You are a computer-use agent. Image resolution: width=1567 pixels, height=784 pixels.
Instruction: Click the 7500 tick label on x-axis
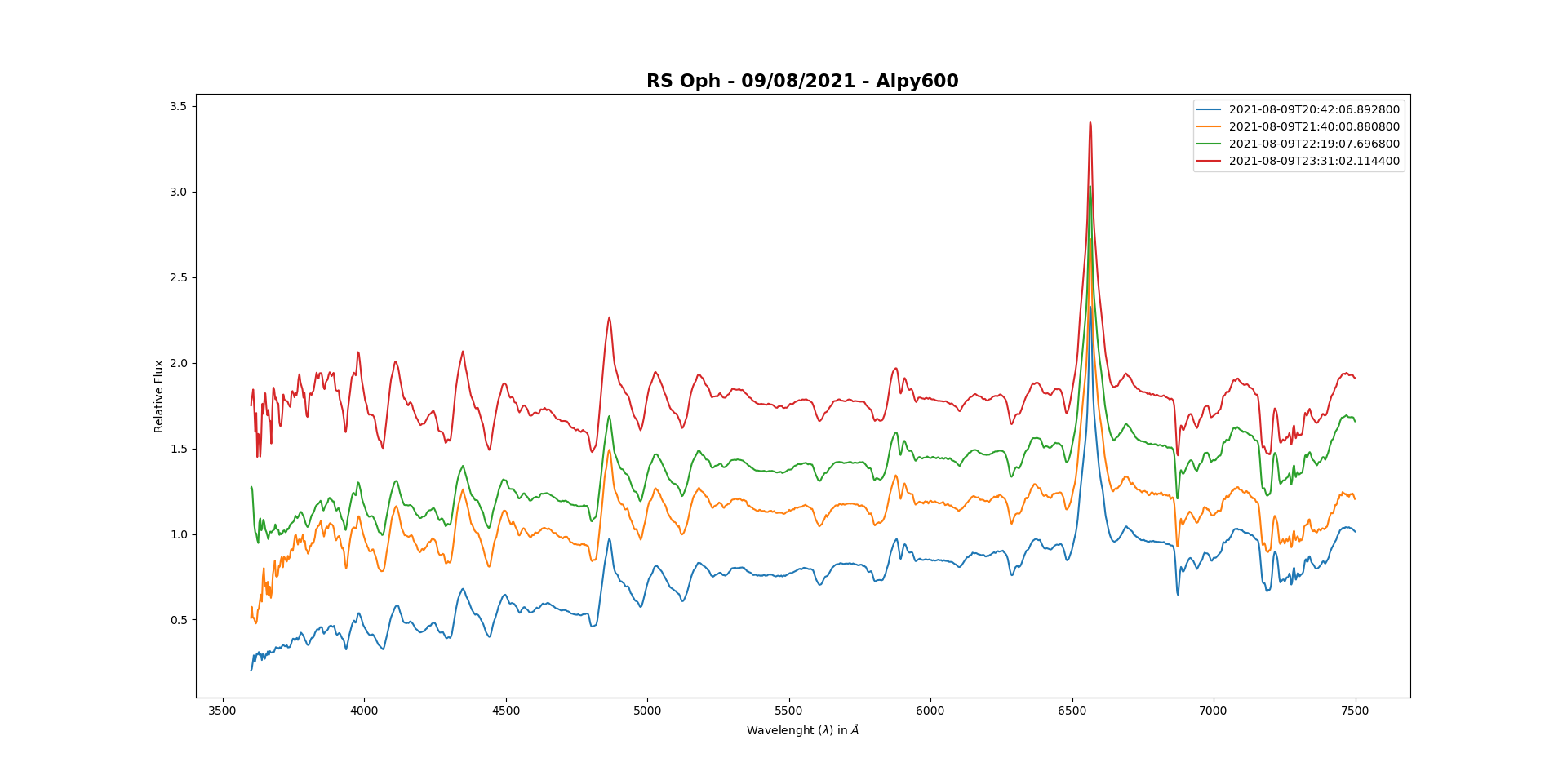1355,711
